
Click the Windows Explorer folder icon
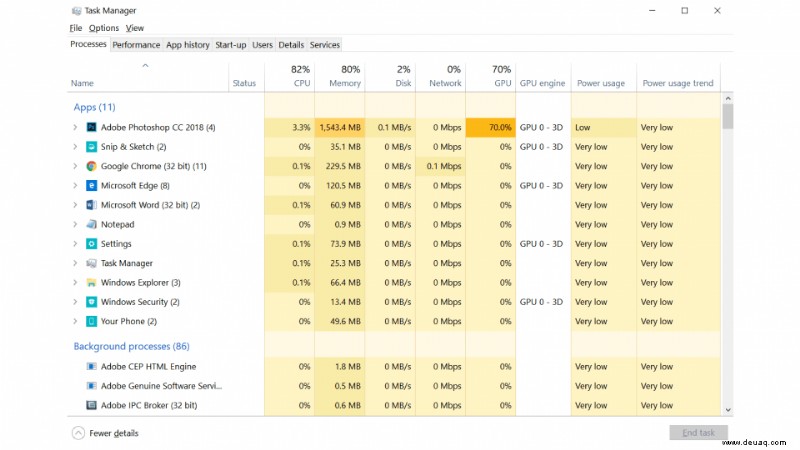pyautogui.click(x=91, y=282)
